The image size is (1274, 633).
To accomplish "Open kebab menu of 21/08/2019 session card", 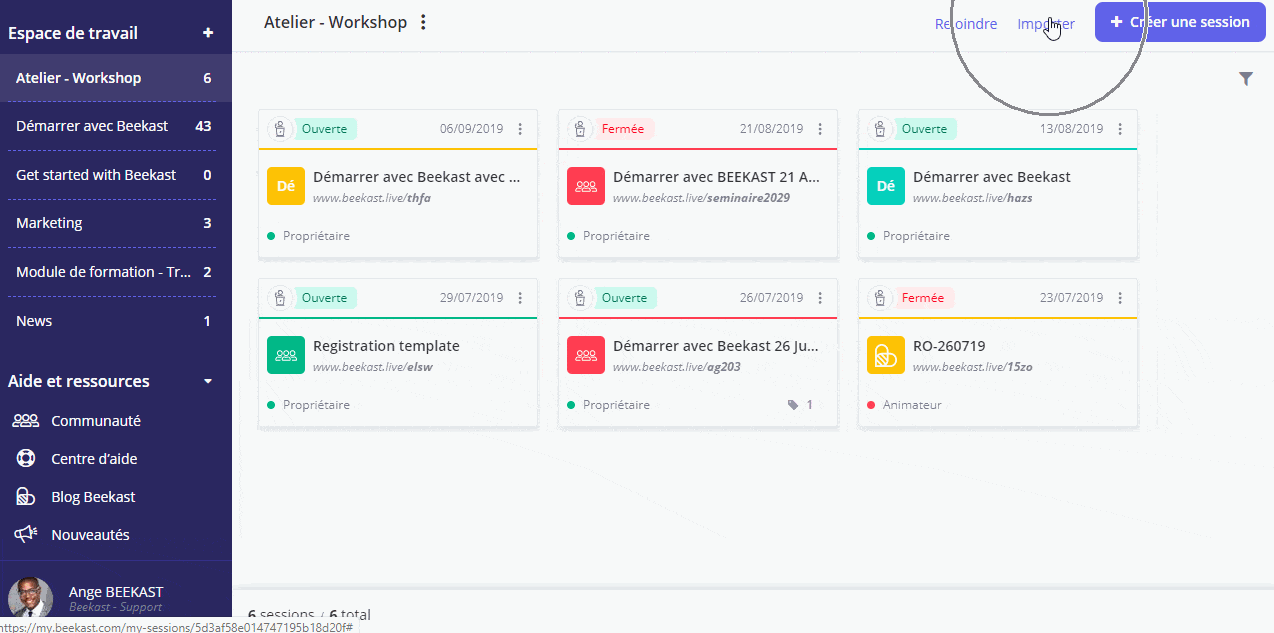I will (820, 129).
